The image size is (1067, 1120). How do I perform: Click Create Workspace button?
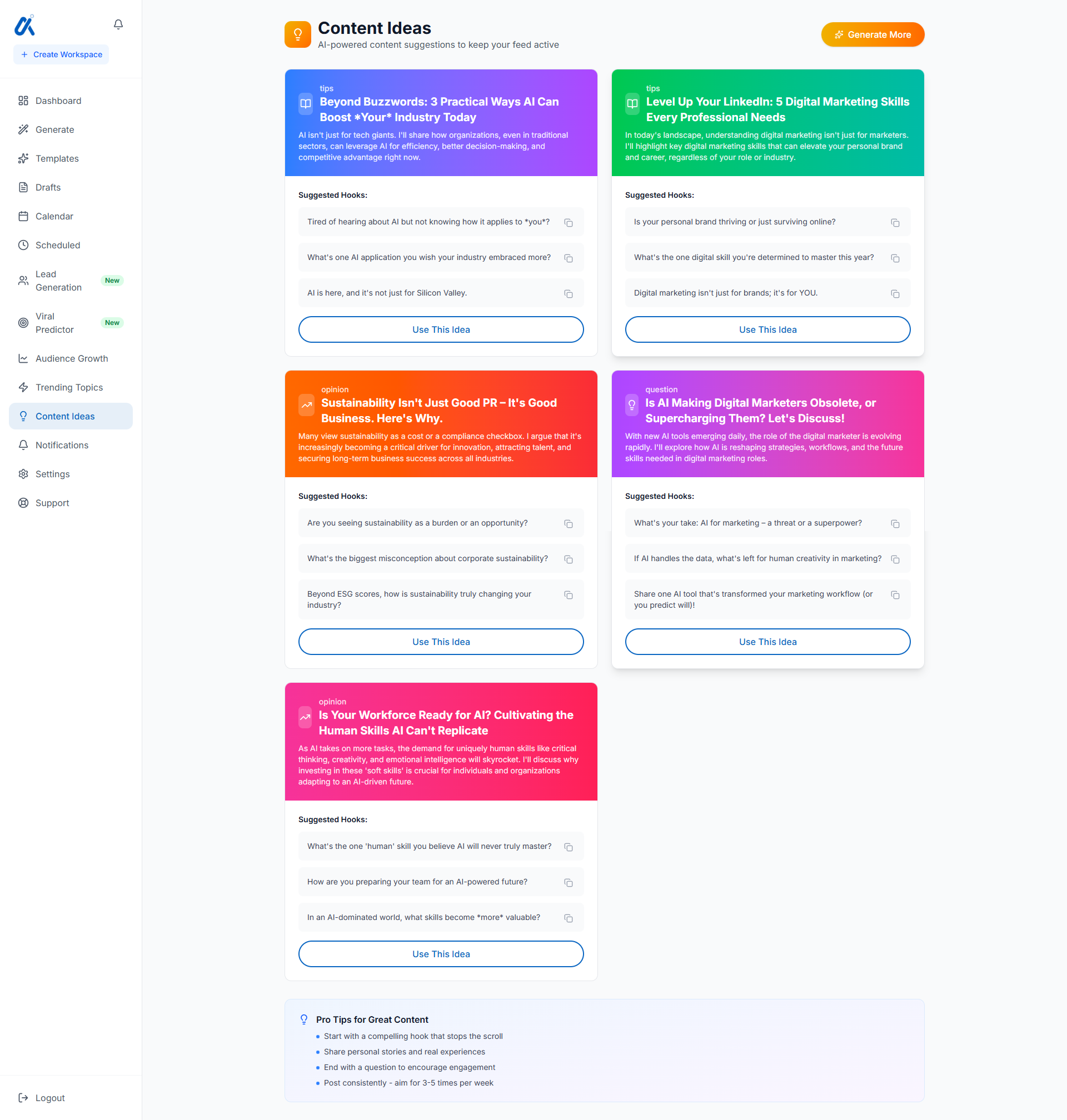coord(62,54)
